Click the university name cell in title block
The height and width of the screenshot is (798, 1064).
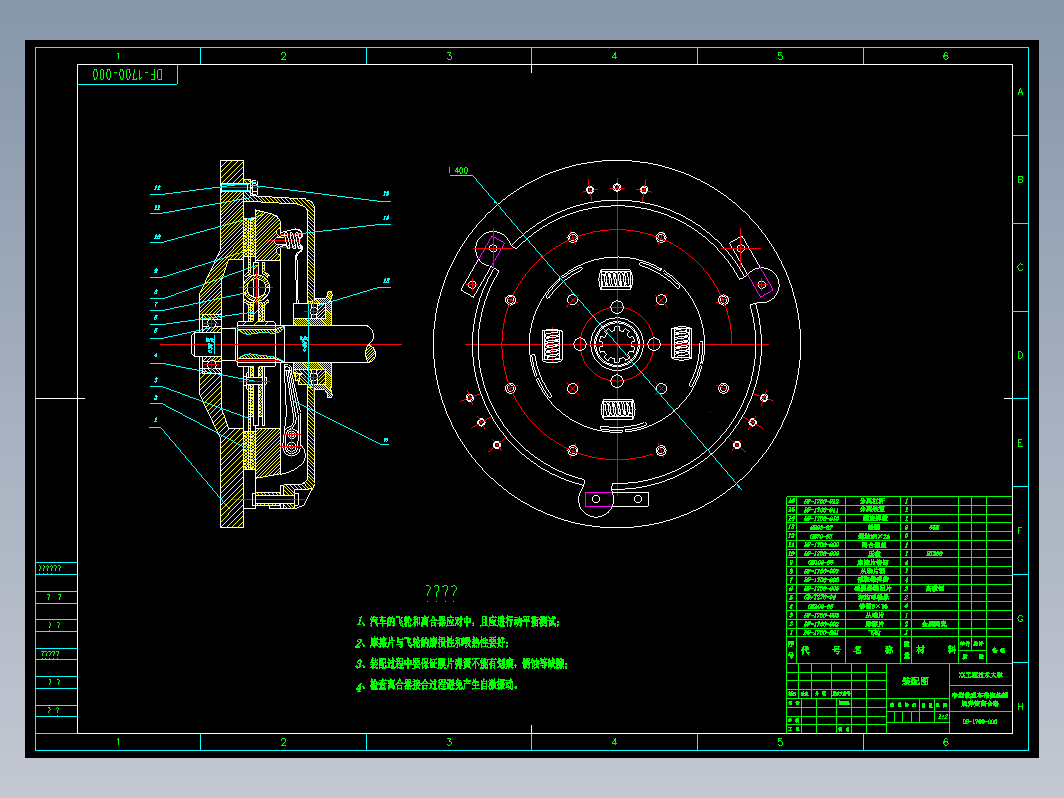tap(980, 674)
